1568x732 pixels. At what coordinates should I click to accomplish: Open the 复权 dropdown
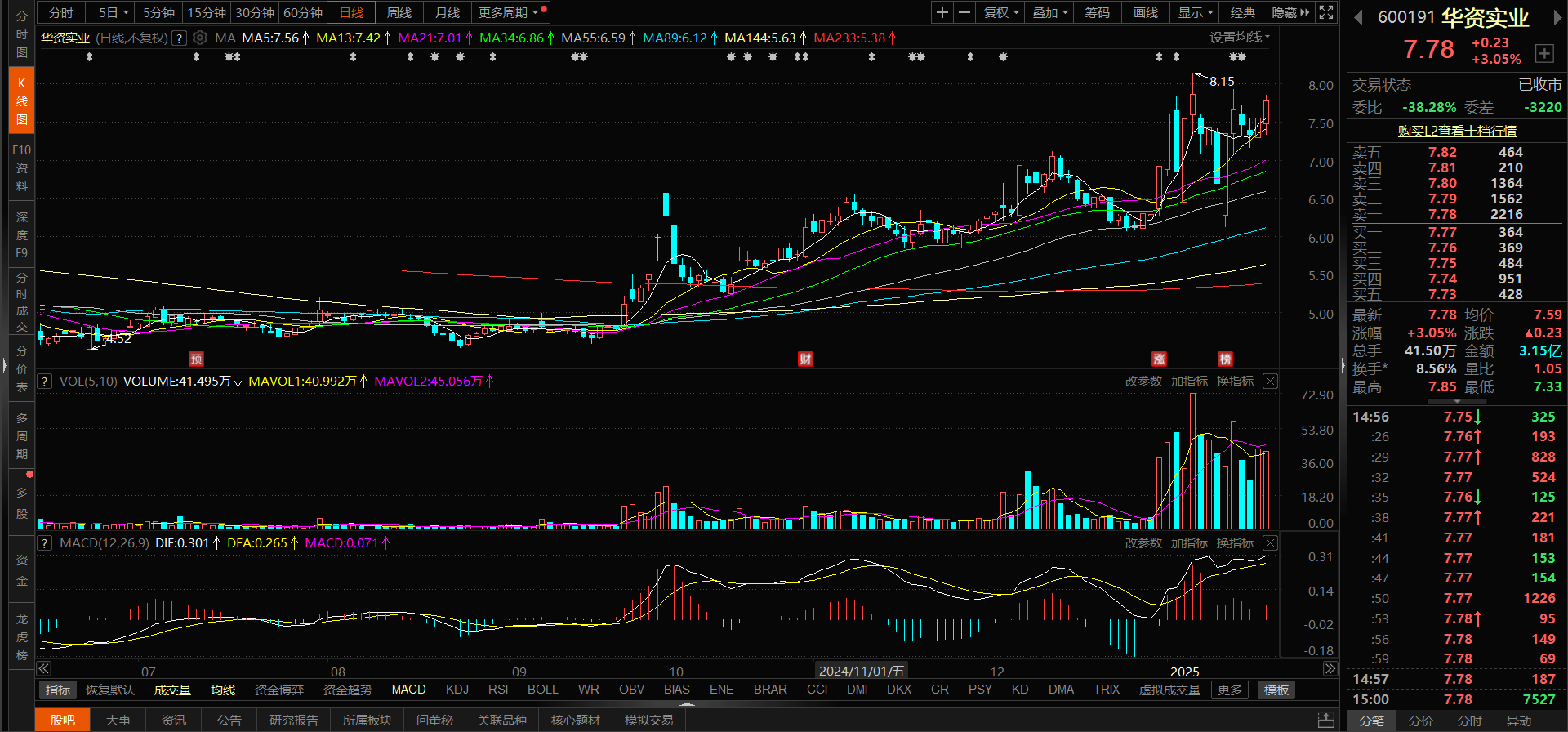pyautogui.click(x=1001, y=12)
